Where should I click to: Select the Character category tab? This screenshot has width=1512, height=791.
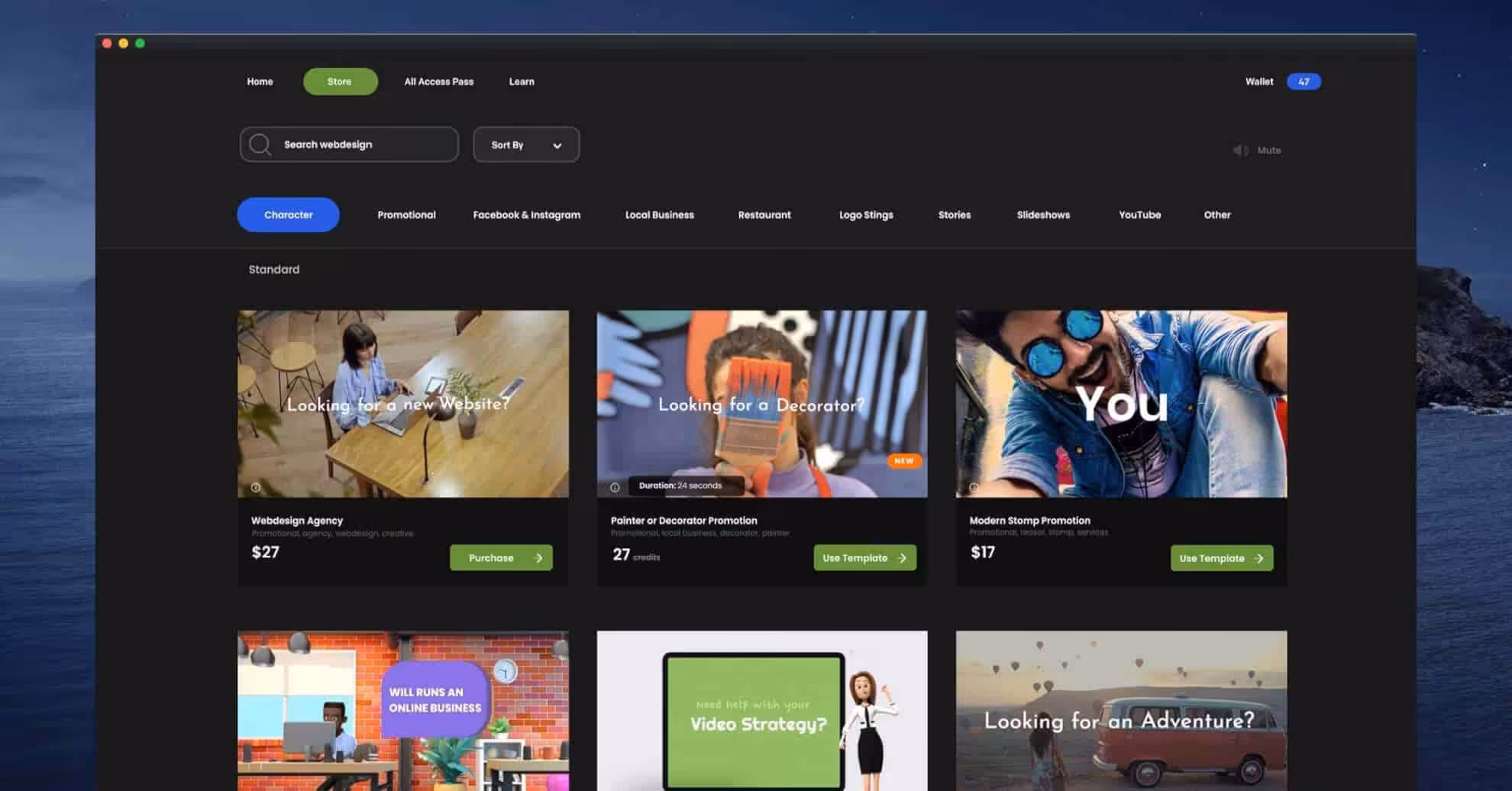click(288, 215)
